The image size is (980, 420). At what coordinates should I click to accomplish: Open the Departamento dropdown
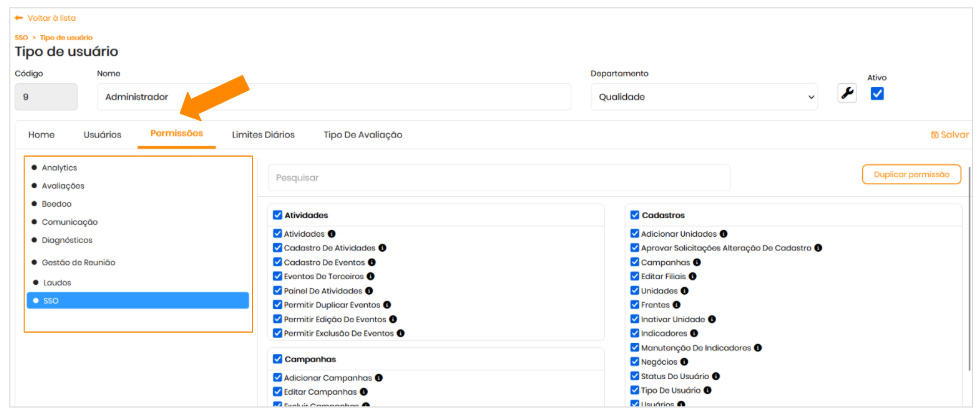coord(704,97)
